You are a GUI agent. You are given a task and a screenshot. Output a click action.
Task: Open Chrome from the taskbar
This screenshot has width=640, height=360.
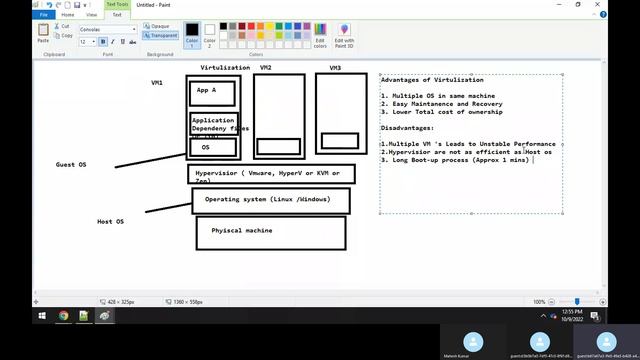coord(63,316)
